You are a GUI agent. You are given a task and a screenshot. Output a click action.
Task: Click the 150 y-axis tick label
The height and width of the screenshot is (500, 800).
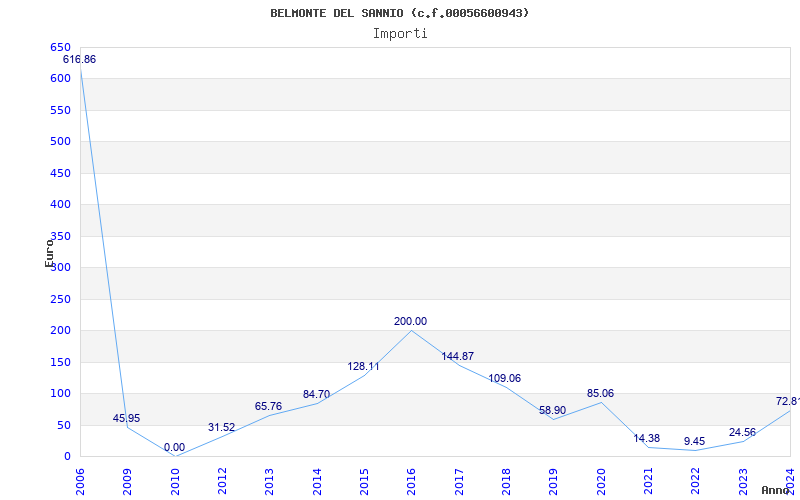coord(61,363)
